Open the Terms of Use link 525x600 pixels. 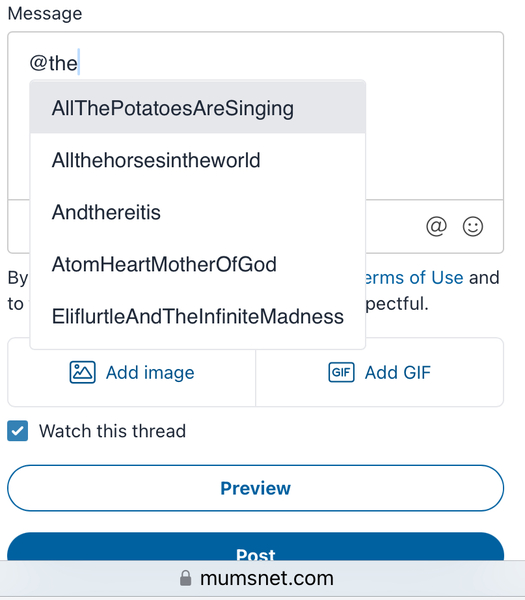[414, 278]
